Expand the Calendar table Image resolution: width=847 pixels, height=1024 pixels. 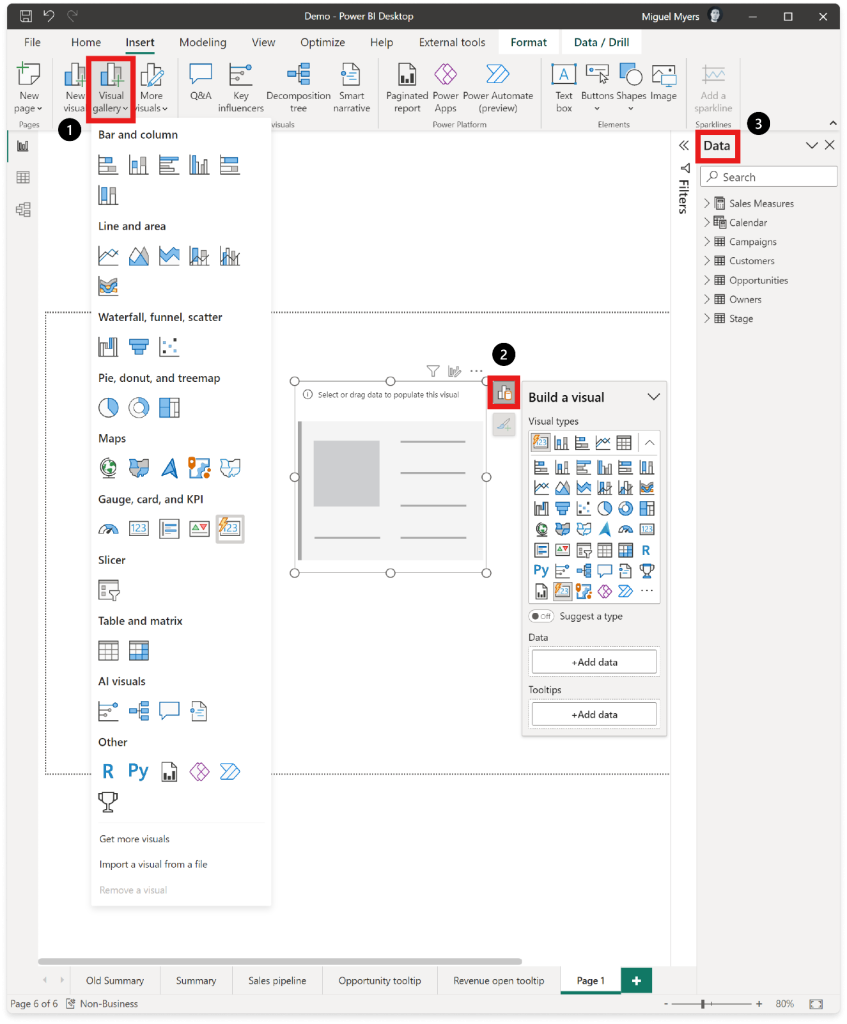click(707, 222)
